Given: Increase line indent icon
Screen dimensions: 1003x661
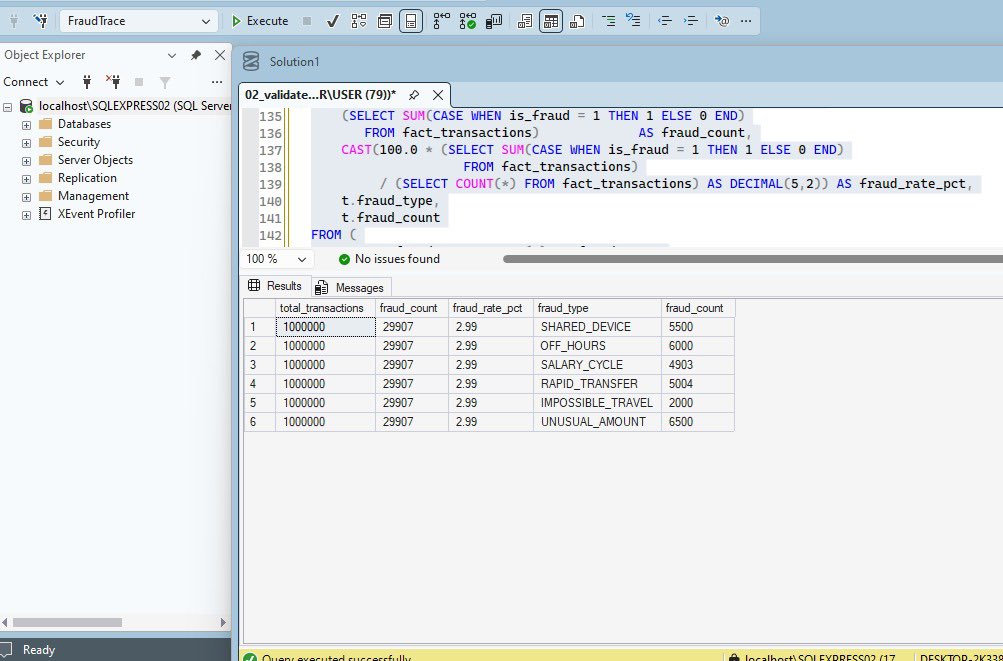Looking at the screenshot, I should pos(691,21).
